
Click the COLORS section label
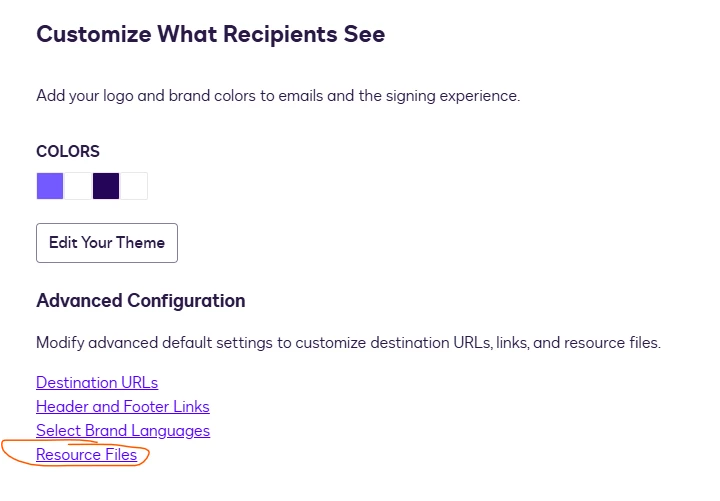[68, 152]
